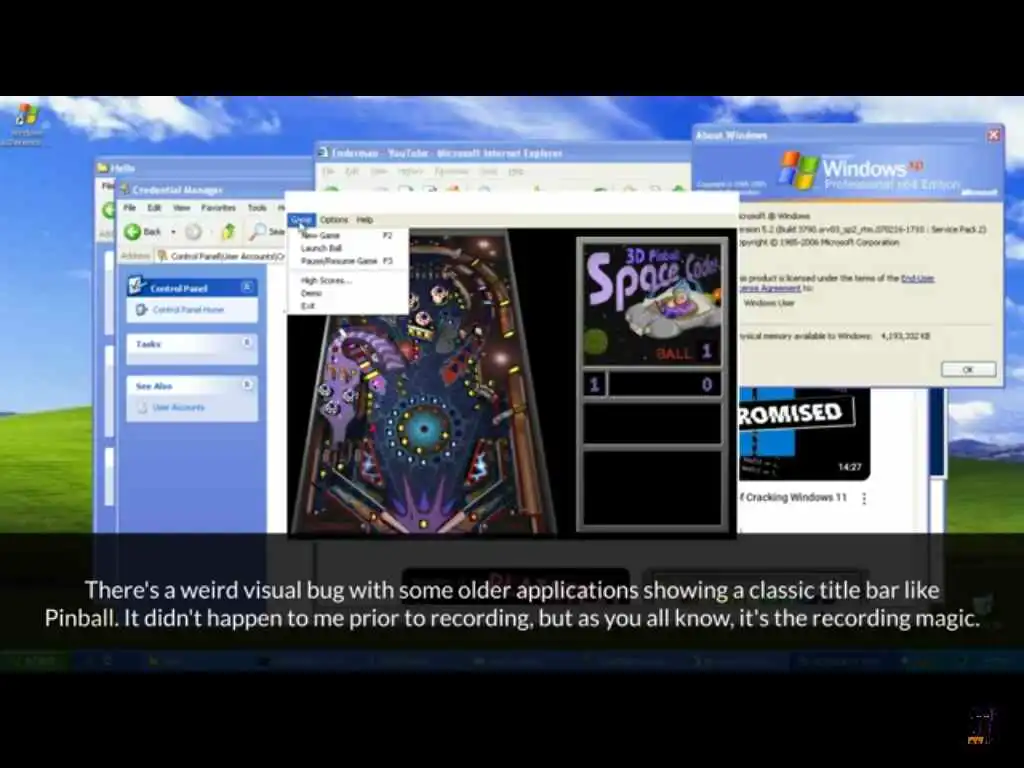Open the Pinball Options menu

point(334,220)
